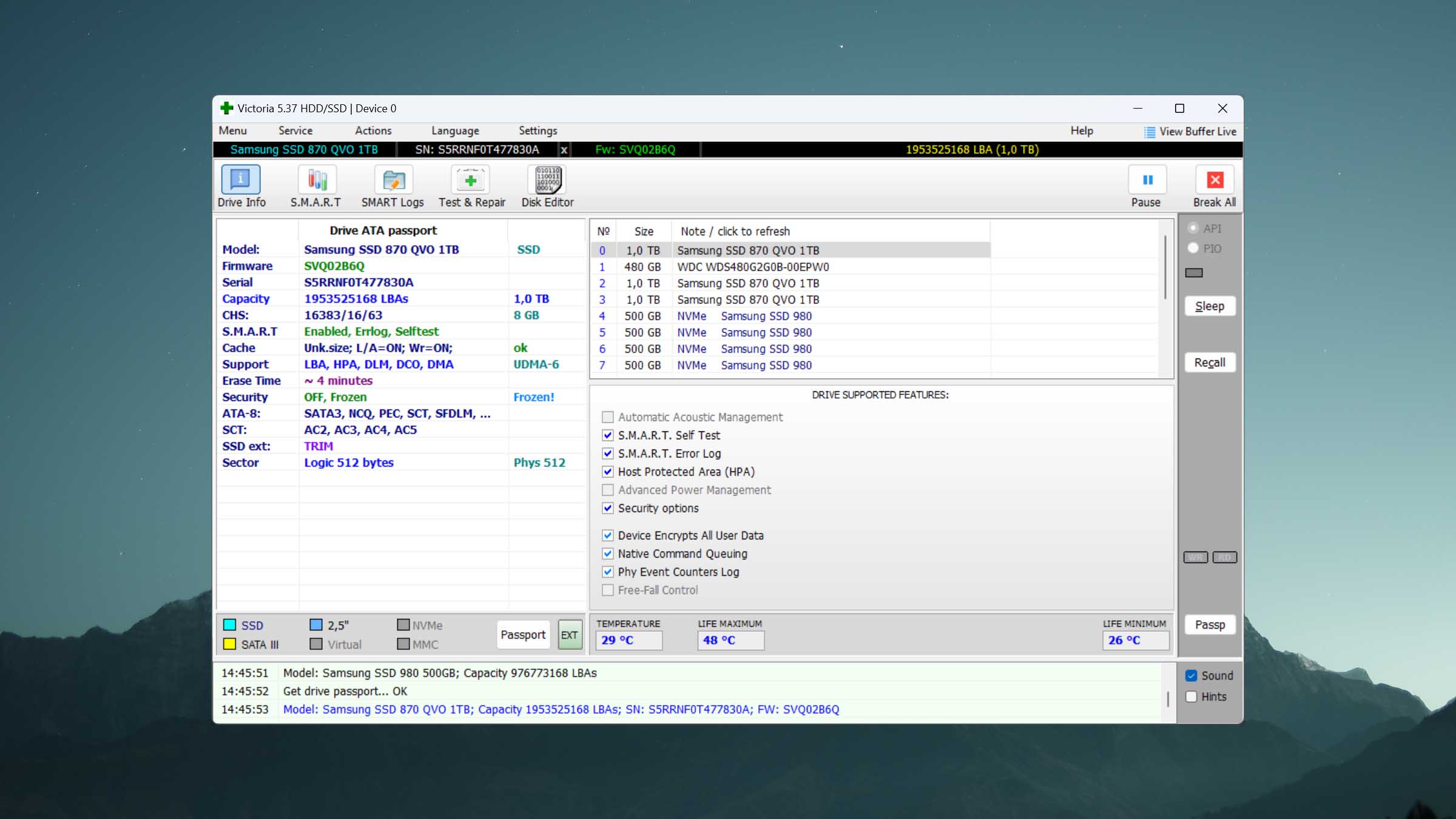Viewport: 1456px width, 819px height.
Task: Click the 26 °C life minimum field
Action: click(1135, 640)
